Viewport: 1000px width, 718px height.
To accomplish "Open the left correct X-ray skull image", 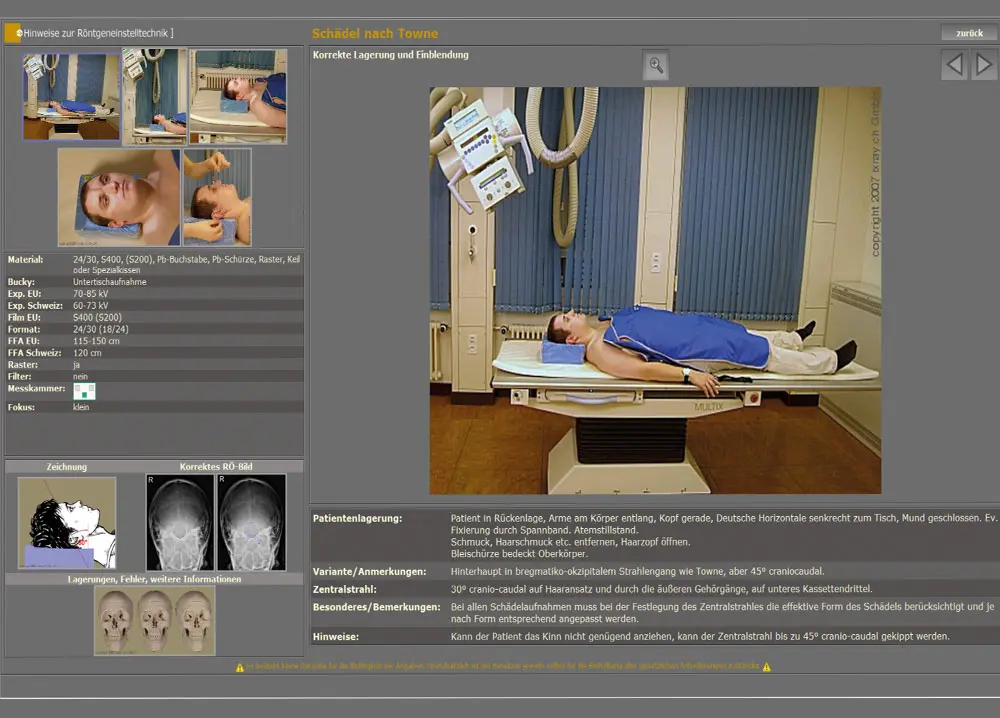I will coord(180,523).
